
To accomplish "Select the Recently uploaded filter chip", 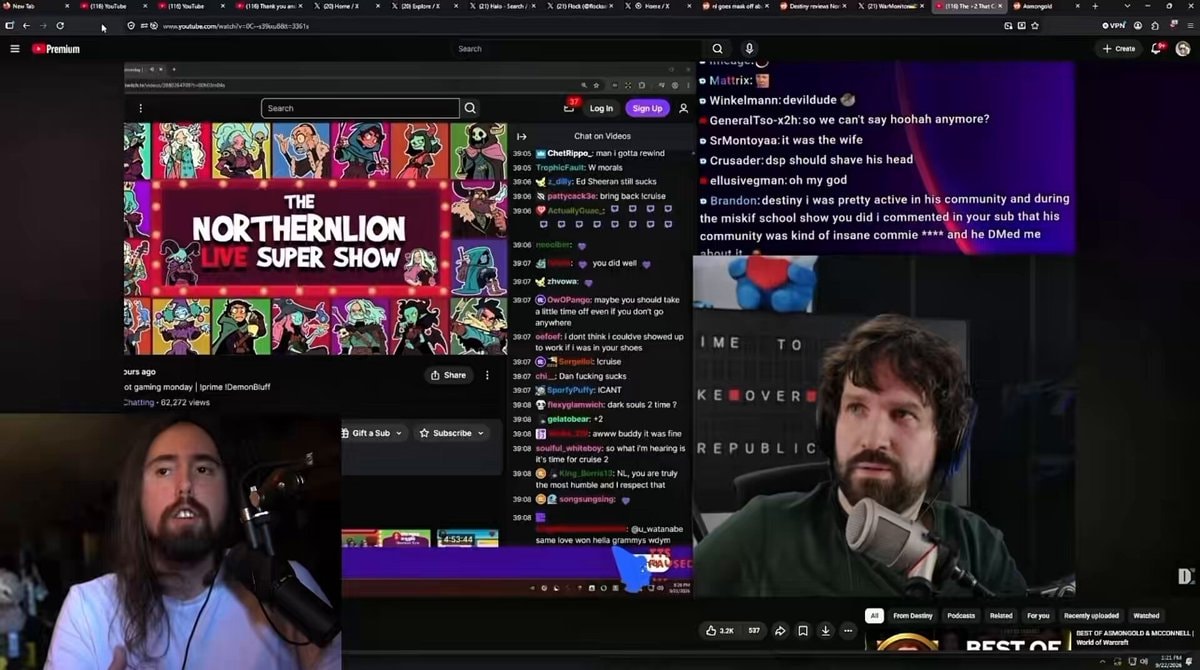I will point(1091,616).
